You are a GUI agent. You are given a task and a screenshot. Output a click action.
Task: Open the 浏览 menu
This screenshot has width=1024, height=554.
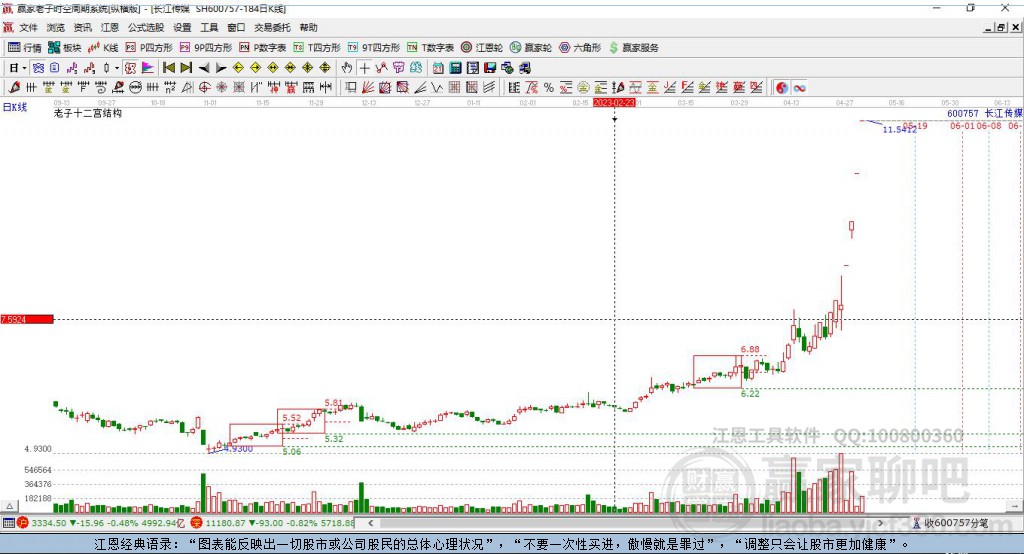56,27
